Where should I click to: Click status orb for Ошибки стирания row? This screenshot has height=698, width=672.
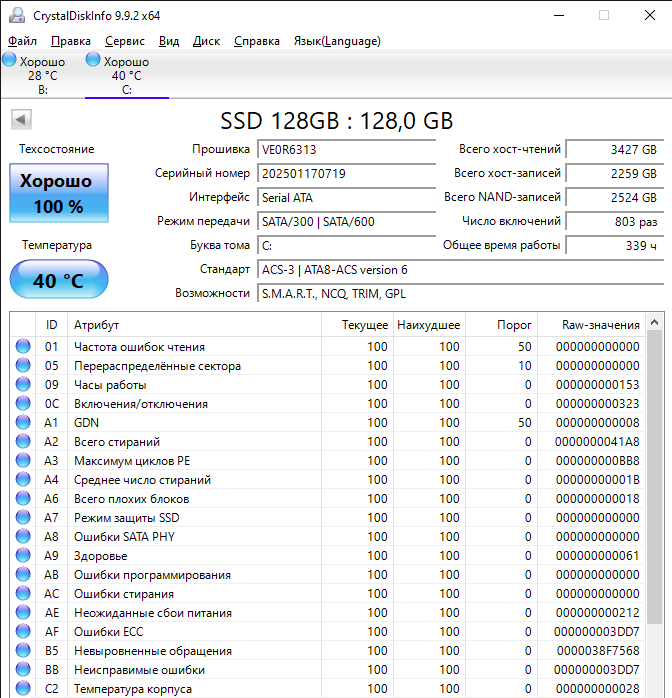point(23,593)
